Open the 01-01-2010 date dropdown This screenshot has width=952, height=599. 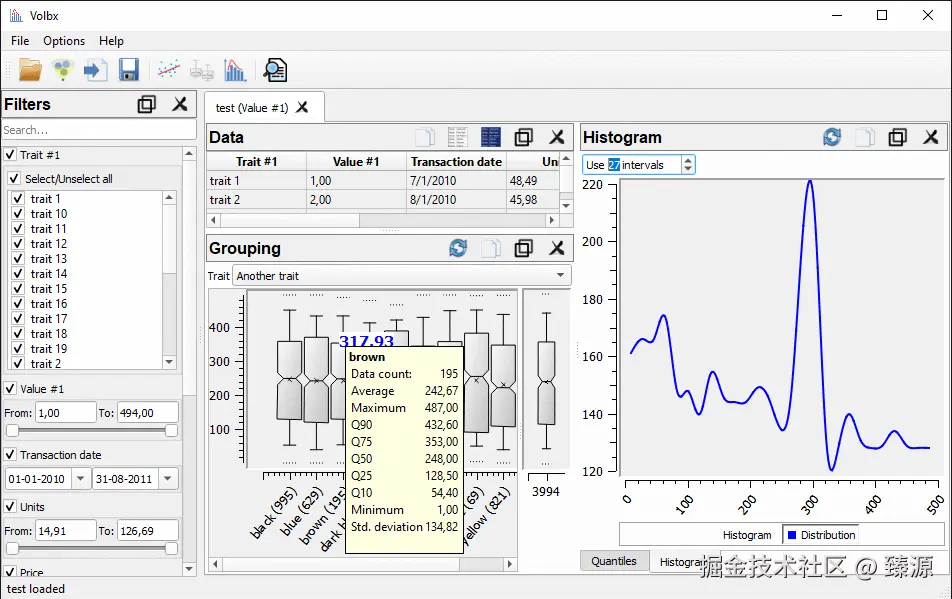[81, 479]
